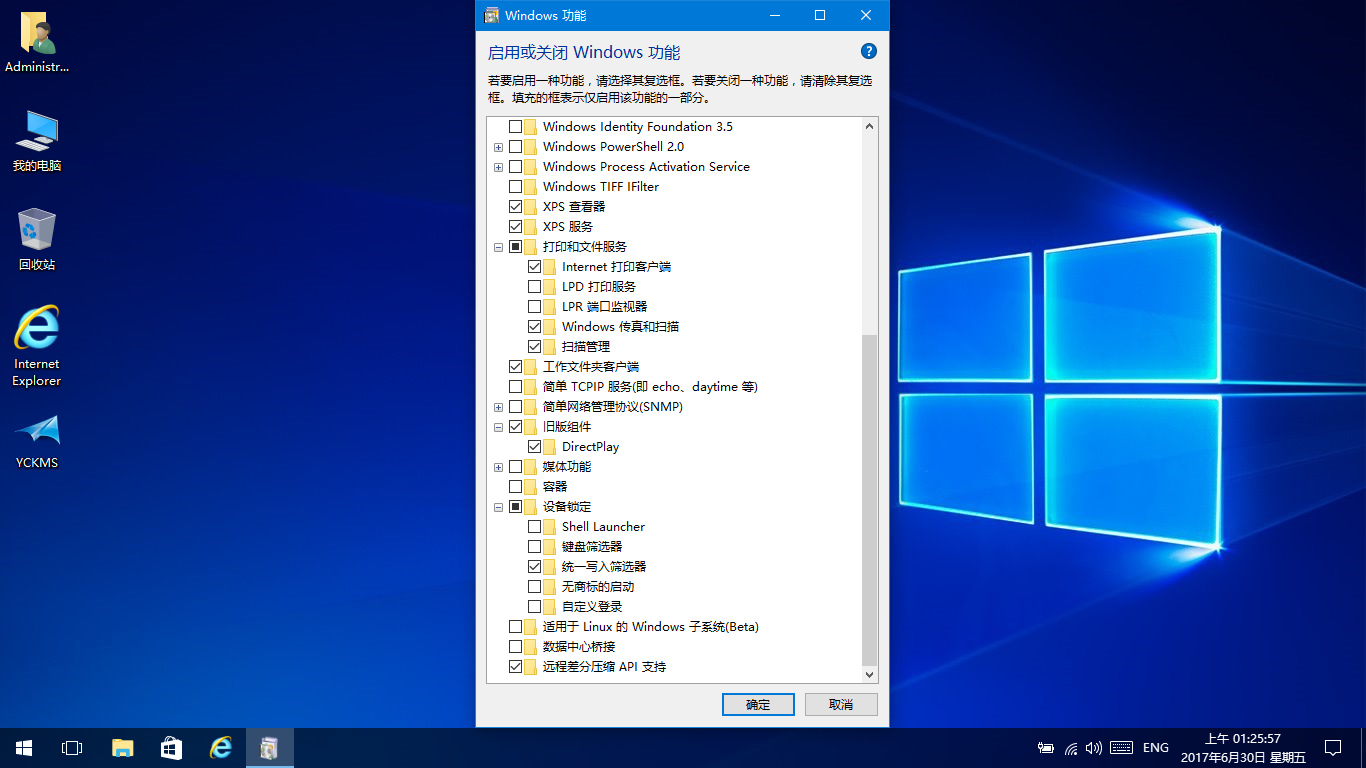Viewport: 1366px width, 768px height.
Task: Uncheck 统一写入筛选器 checkbox
Action: pyautogui.click(x=535, y=567)
